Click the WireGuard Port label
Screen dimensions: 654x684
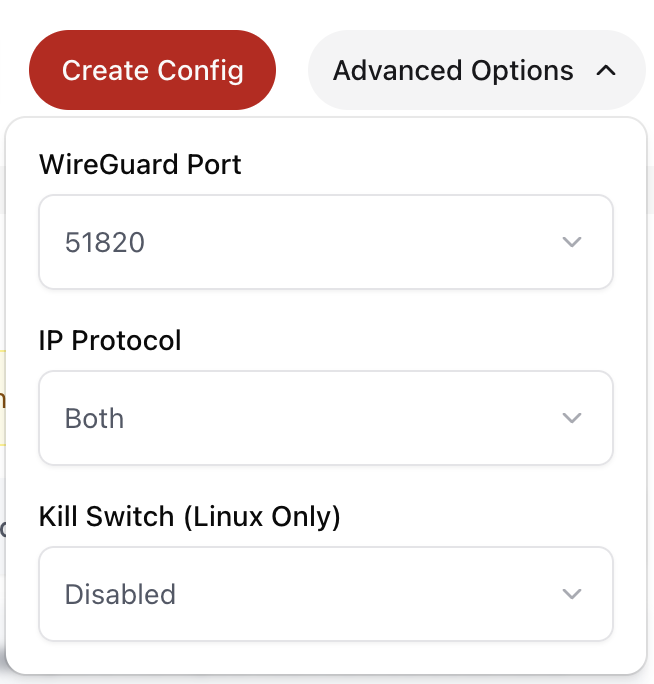point(140,164)
